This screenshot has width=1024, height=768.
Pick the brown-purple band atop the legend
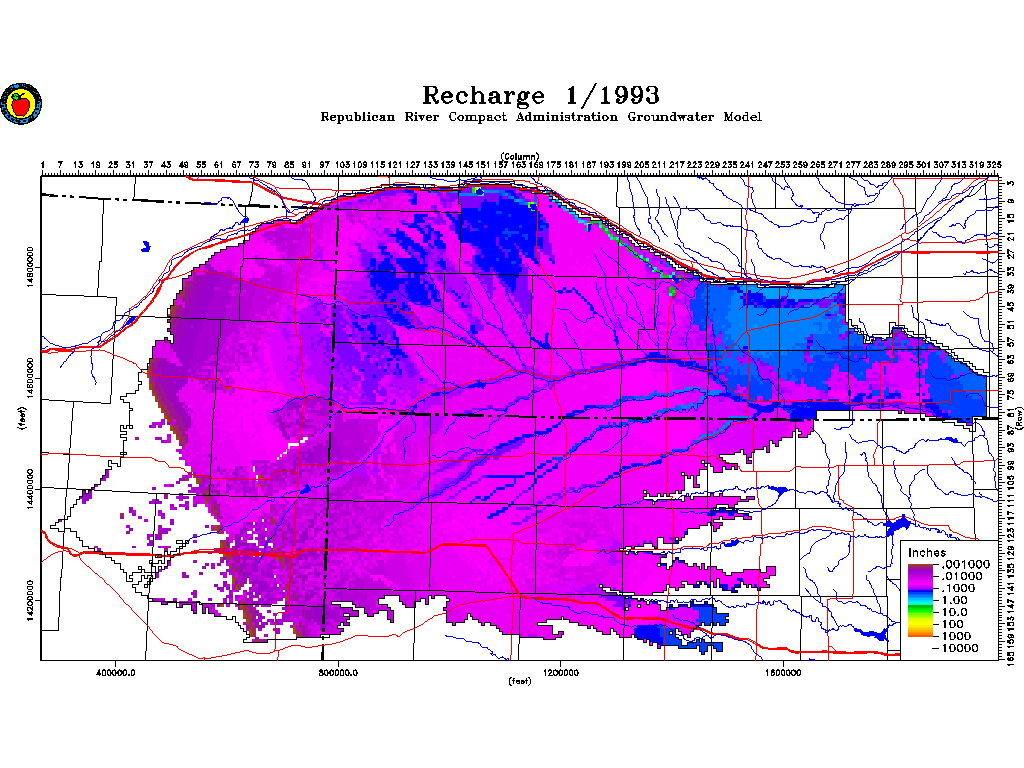[919, 566]
